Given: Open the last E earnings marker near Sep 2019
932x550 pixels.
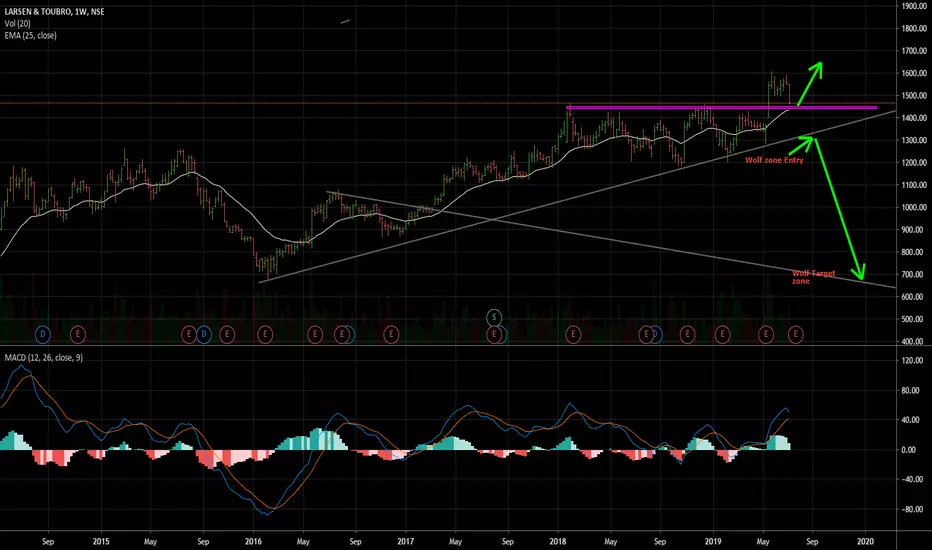Looking at the screenshot, I should pyautogui.click(x=795, y=334).
